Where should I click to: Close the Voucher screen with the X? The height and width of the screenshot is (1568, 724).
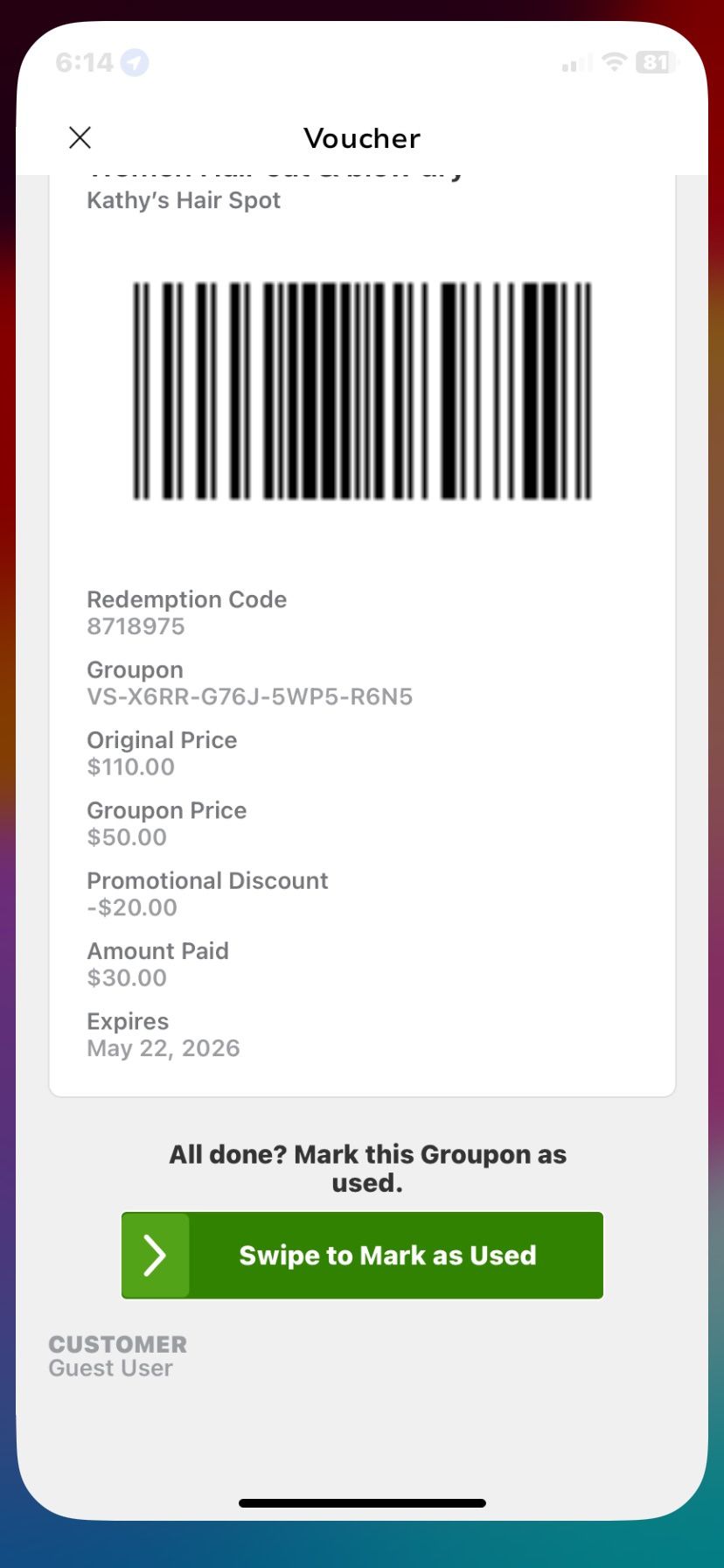pyautogui.click(x=80, y=137)
